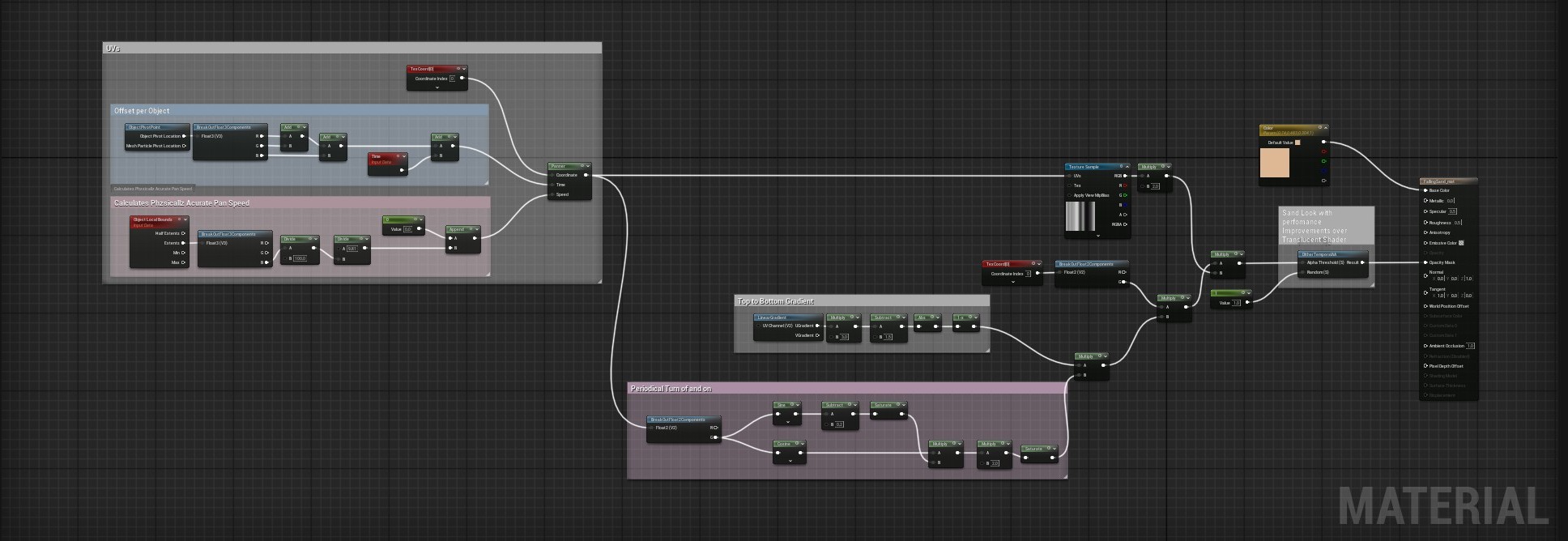The image size is (1568, 541).
Task: Select the UVs comment box header
Action: (352, 48)
